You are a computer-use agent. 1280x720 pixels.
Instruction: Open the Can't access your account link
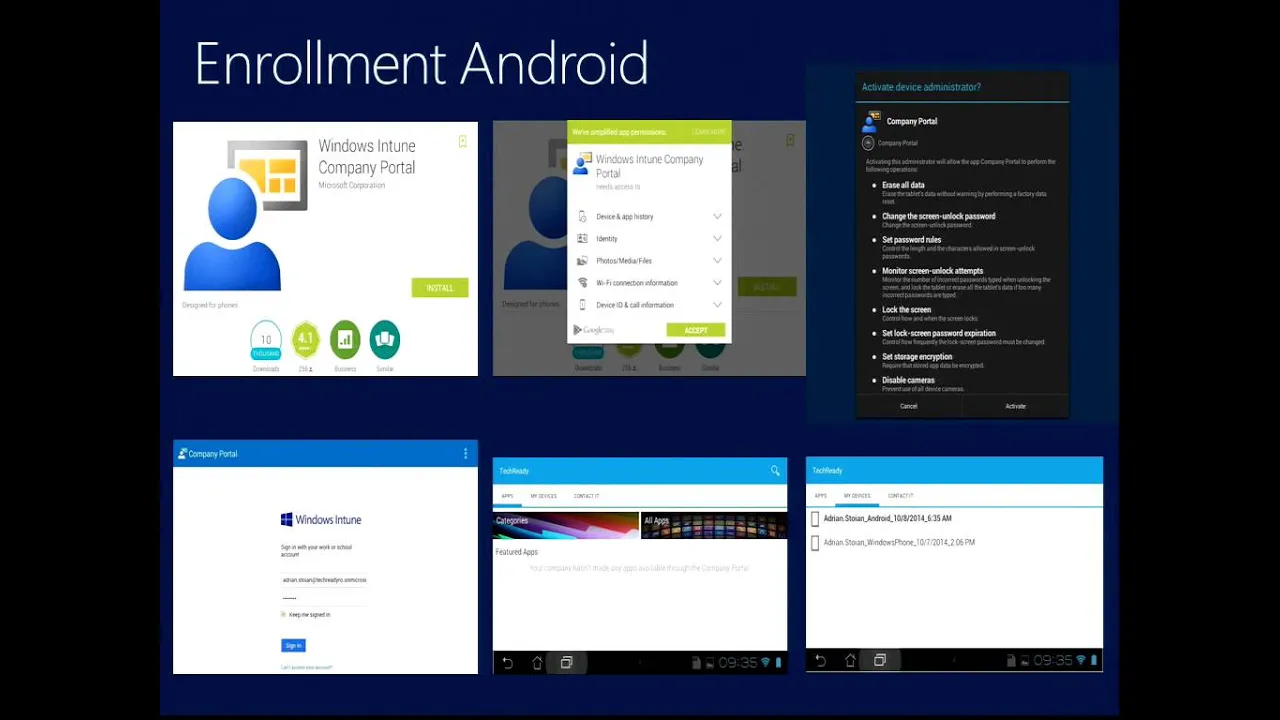click(x=307, y=667)
